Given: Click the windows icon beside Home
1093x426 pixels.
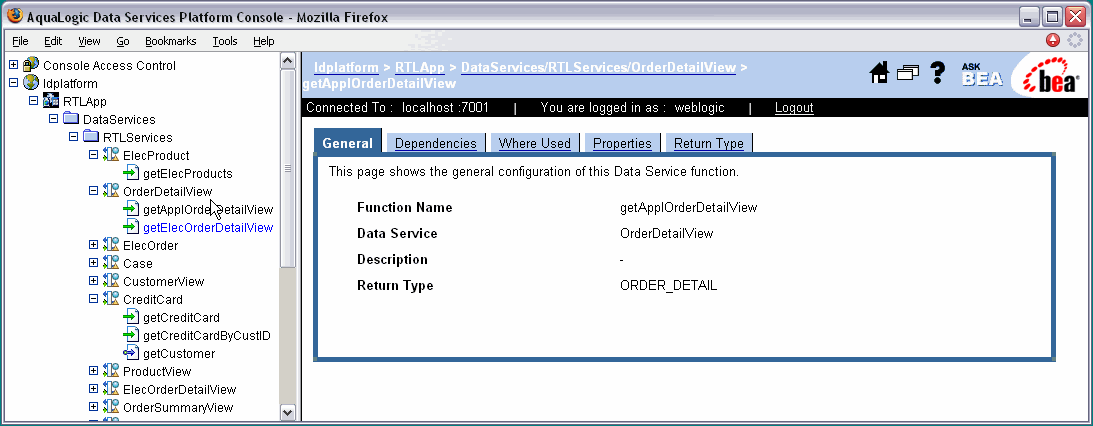Looking at the screenshot, I should [908, 73].
